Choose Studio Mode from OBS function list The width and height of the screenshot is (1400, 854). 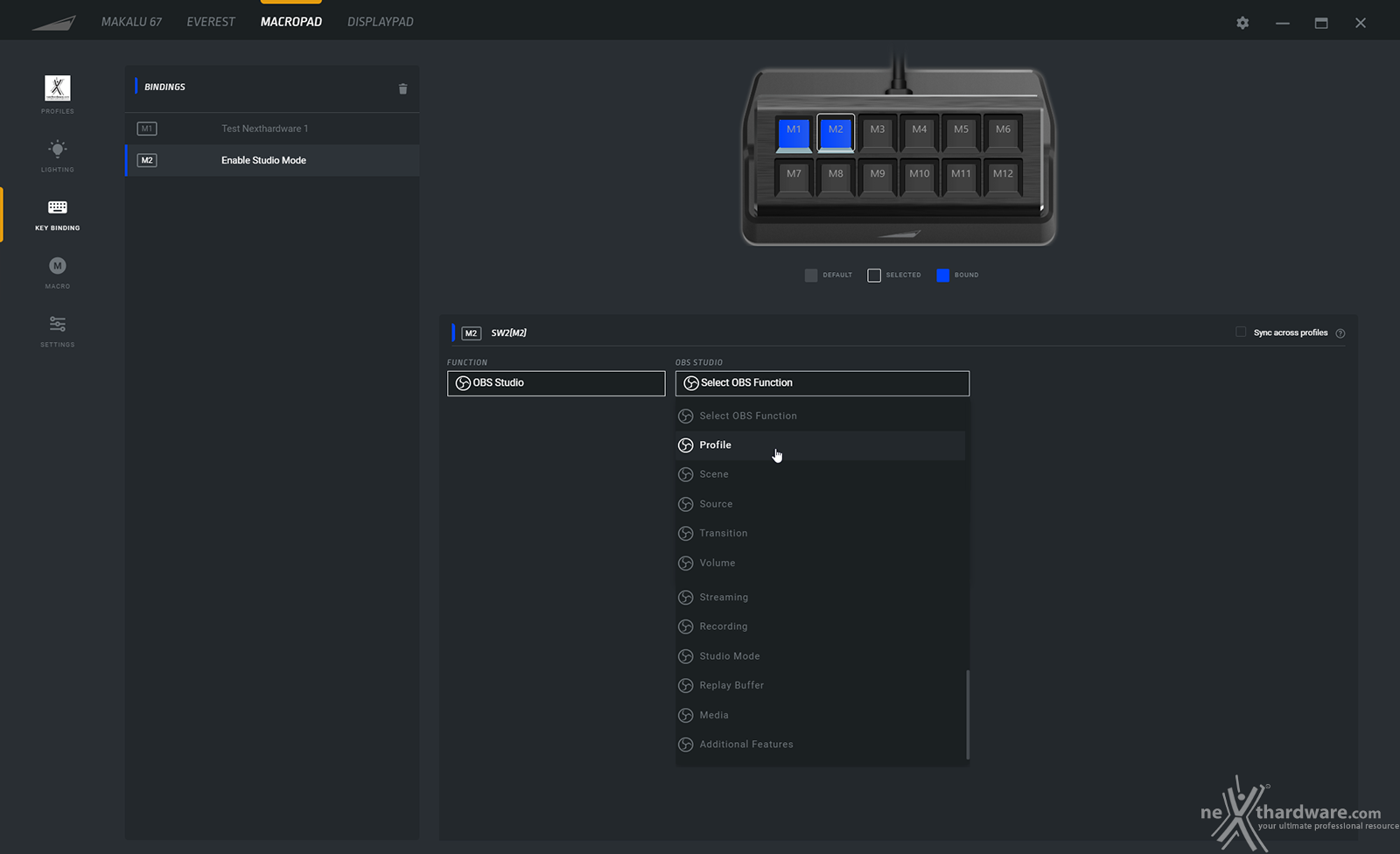click(x=821, y=656)
